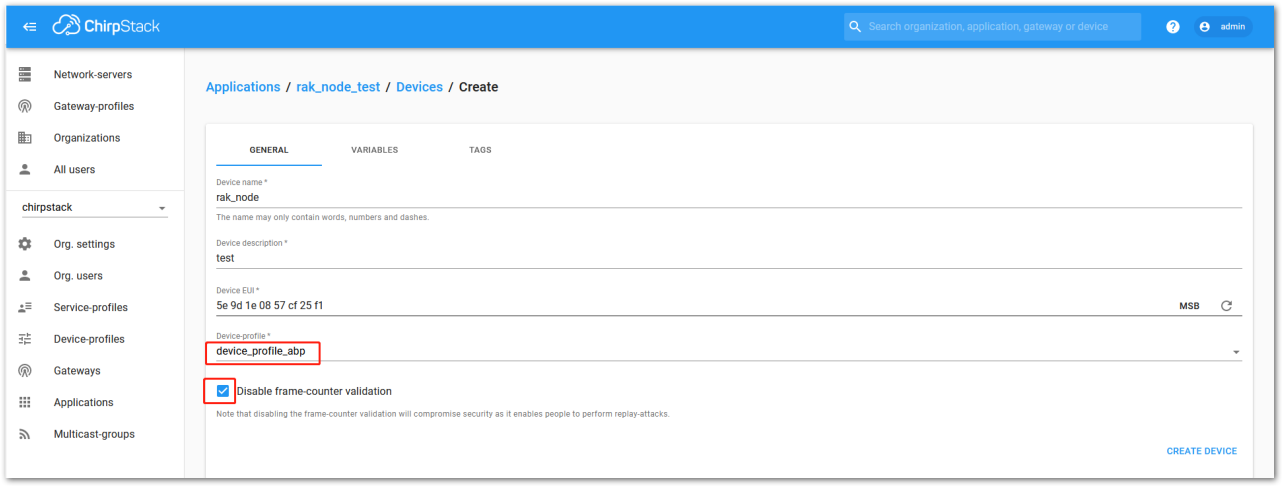Click the Applications grid icon
The height and width of the screenshot is (487, 1283).
pos(25,402)
